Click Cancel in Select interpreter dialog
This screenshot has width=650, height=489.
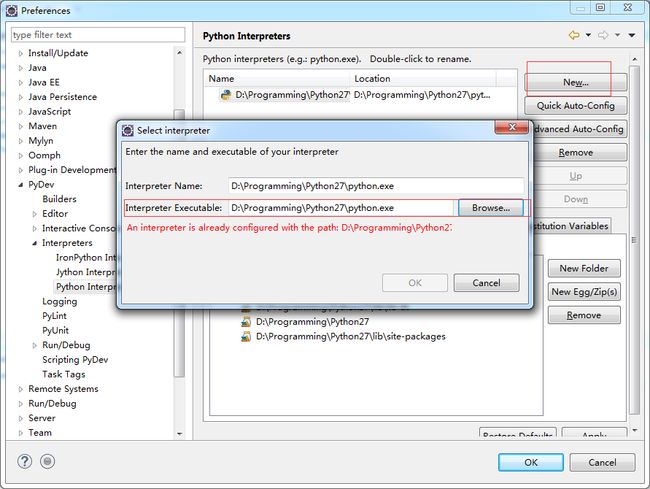[x=486, y=283]
